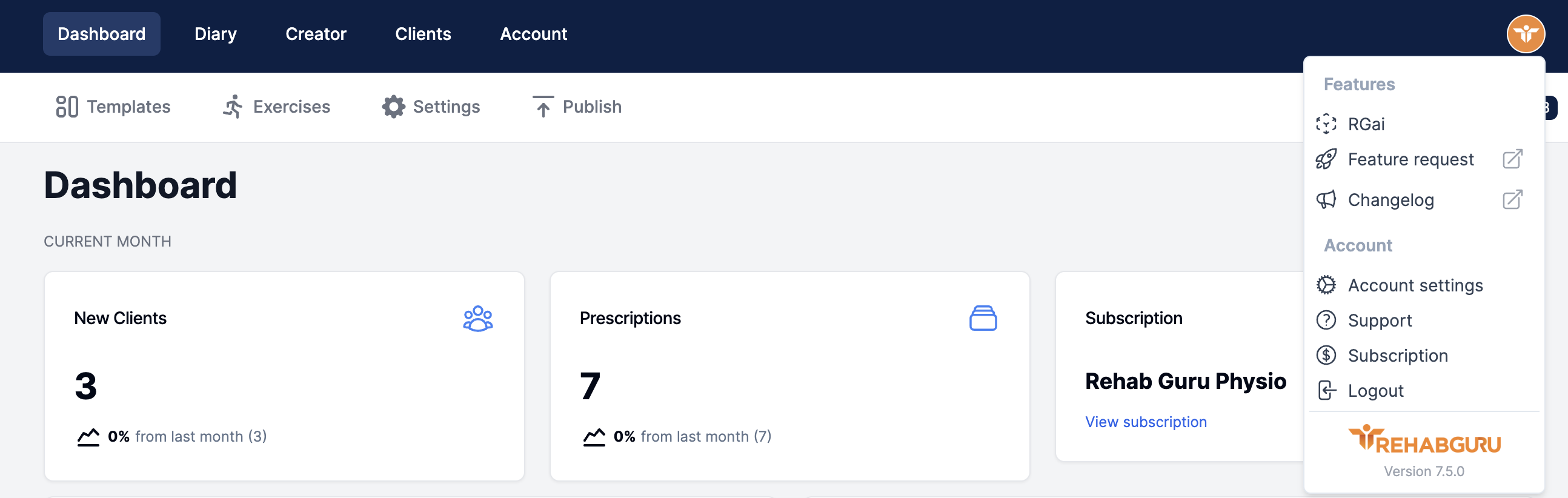Viewport: 1568px width, 498px height.
Task: Click the Feature request external link icon
Action: (1512, 159)
